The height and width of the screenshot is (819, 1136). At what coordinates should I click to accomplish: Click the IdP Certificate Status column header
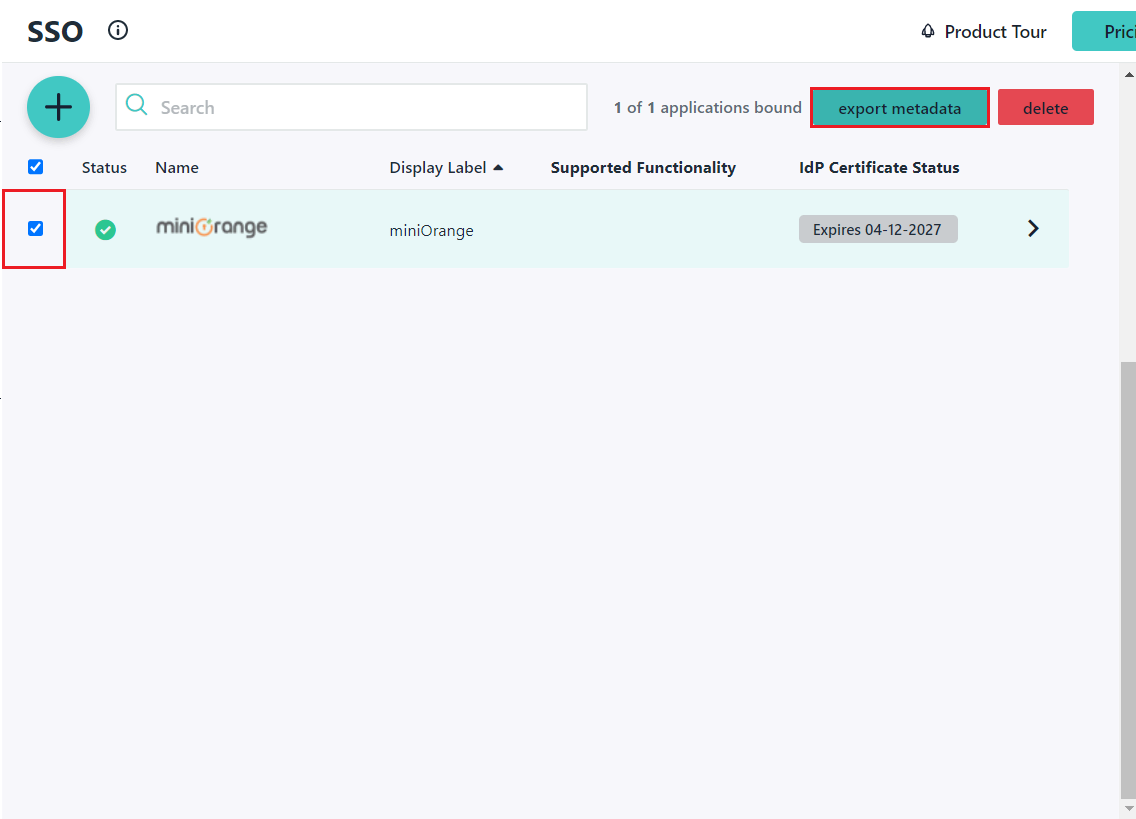(879, 167)
